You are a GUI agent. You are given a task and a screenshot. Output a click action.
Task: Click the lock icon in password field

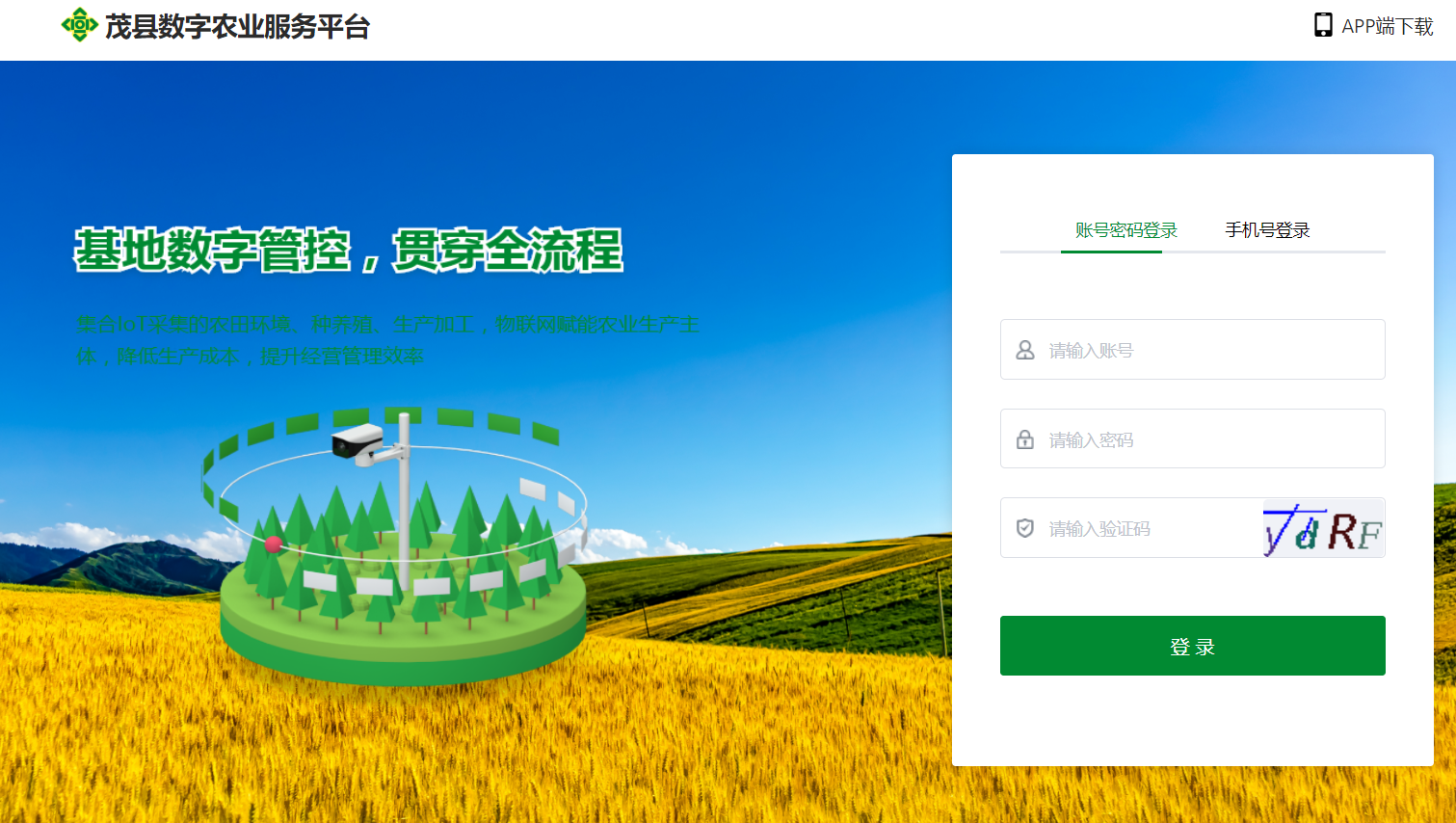1025,439
